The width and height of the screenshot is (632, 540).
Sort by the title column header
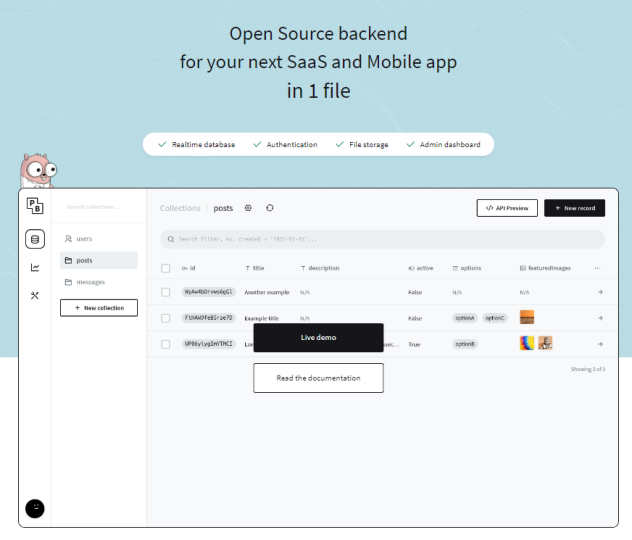pyautogui.click(x=257, y=268)
